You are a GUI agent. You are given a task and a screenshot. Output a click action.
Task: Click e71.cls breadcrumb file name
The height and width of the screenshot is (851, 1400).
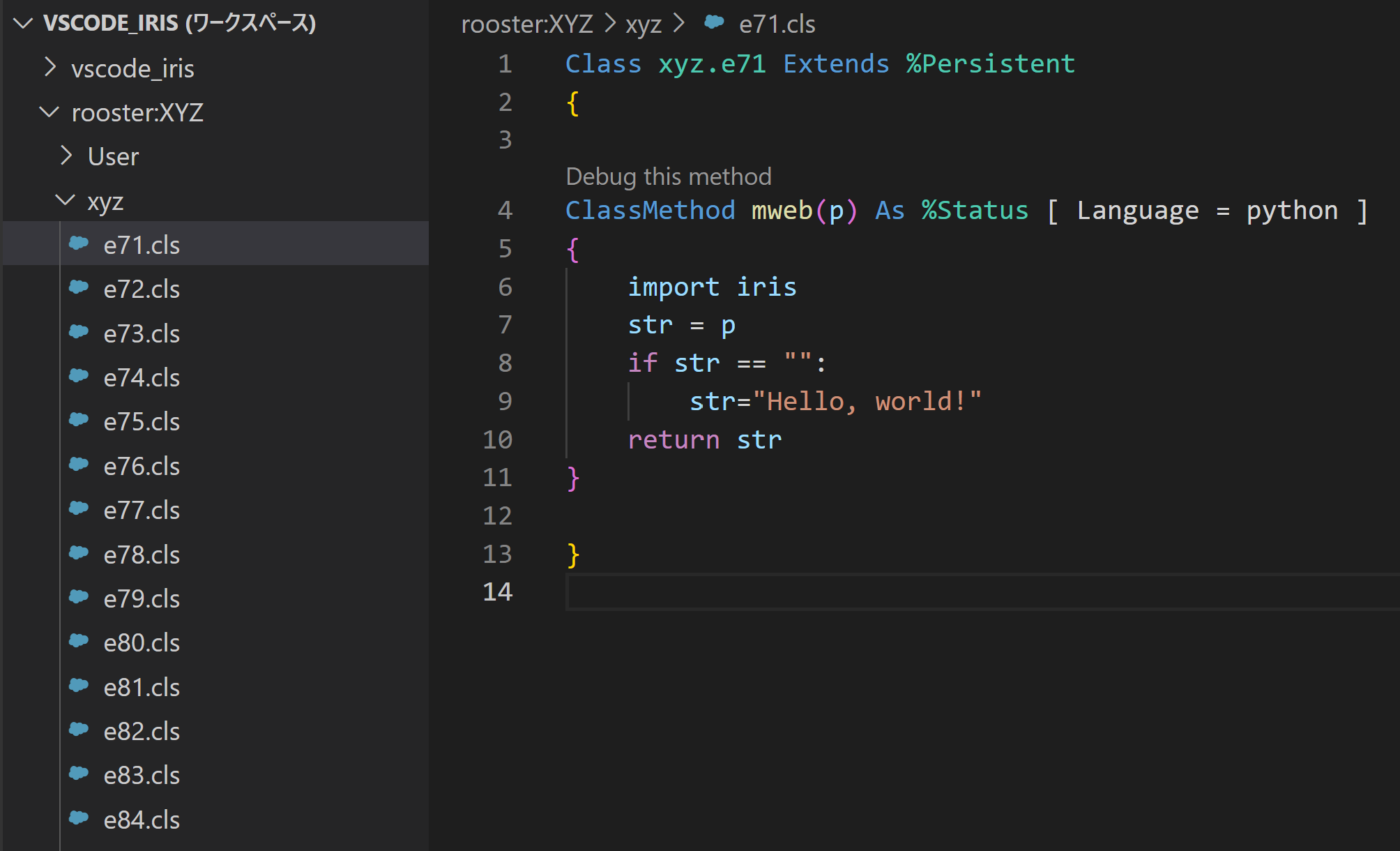(777, 24)
